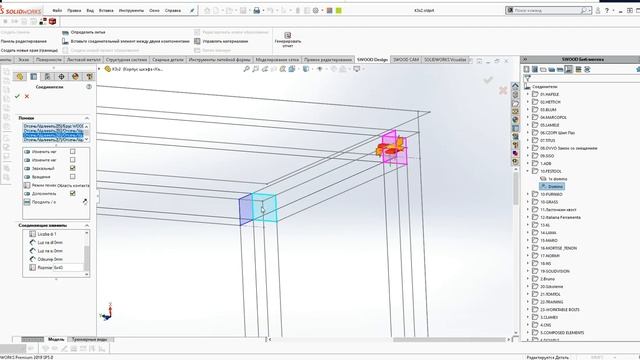Click the Генерировать отчет icon

[288, 36]
